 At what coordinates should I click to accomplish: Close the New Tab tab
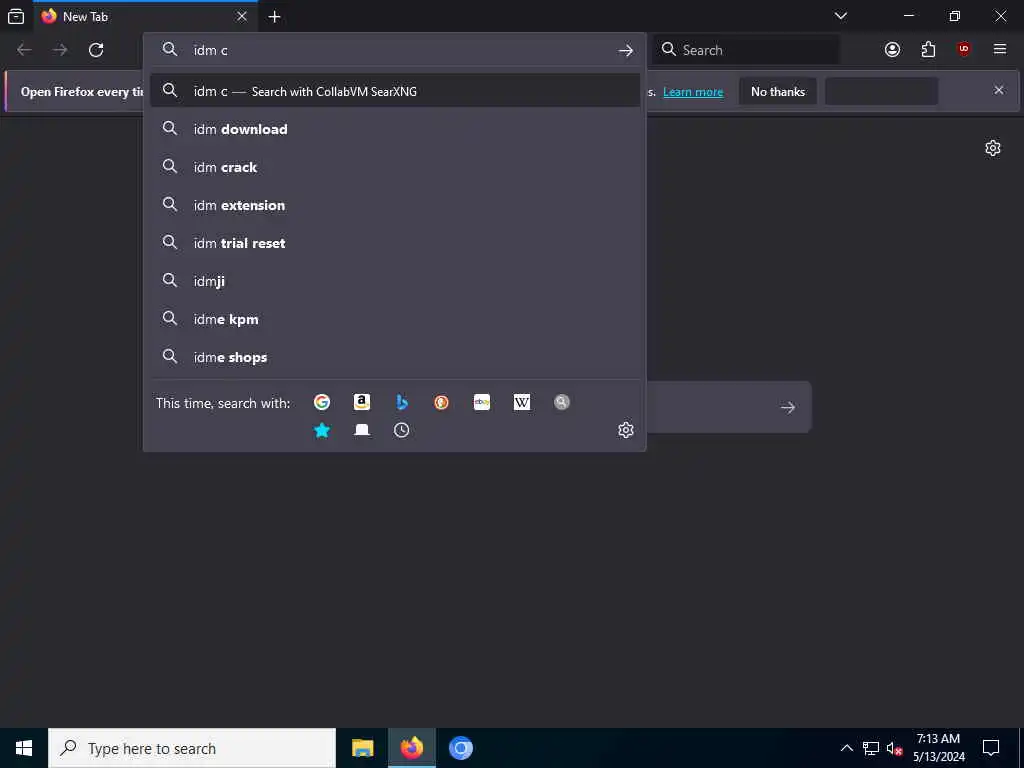(x=242, y=16)
